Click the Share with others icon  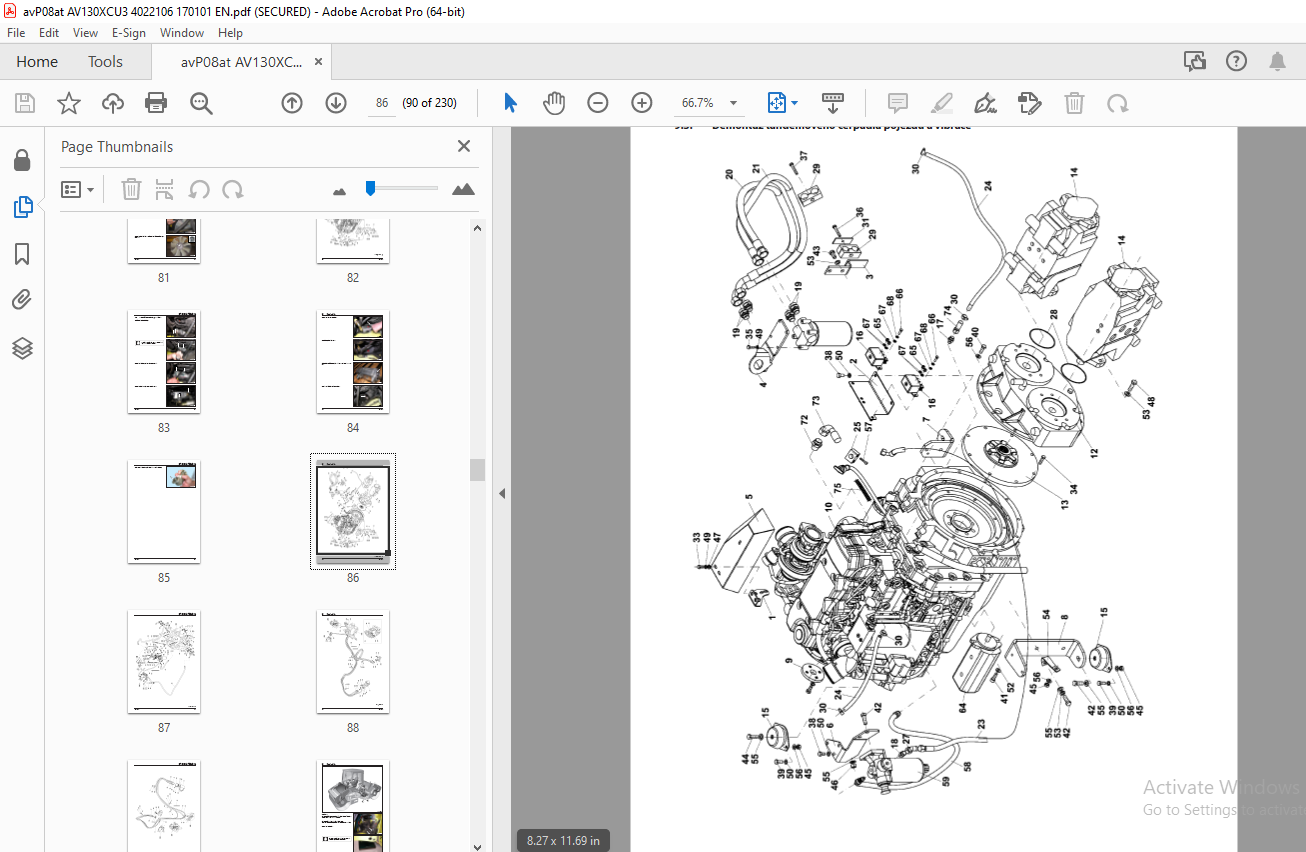point(1195,62)
